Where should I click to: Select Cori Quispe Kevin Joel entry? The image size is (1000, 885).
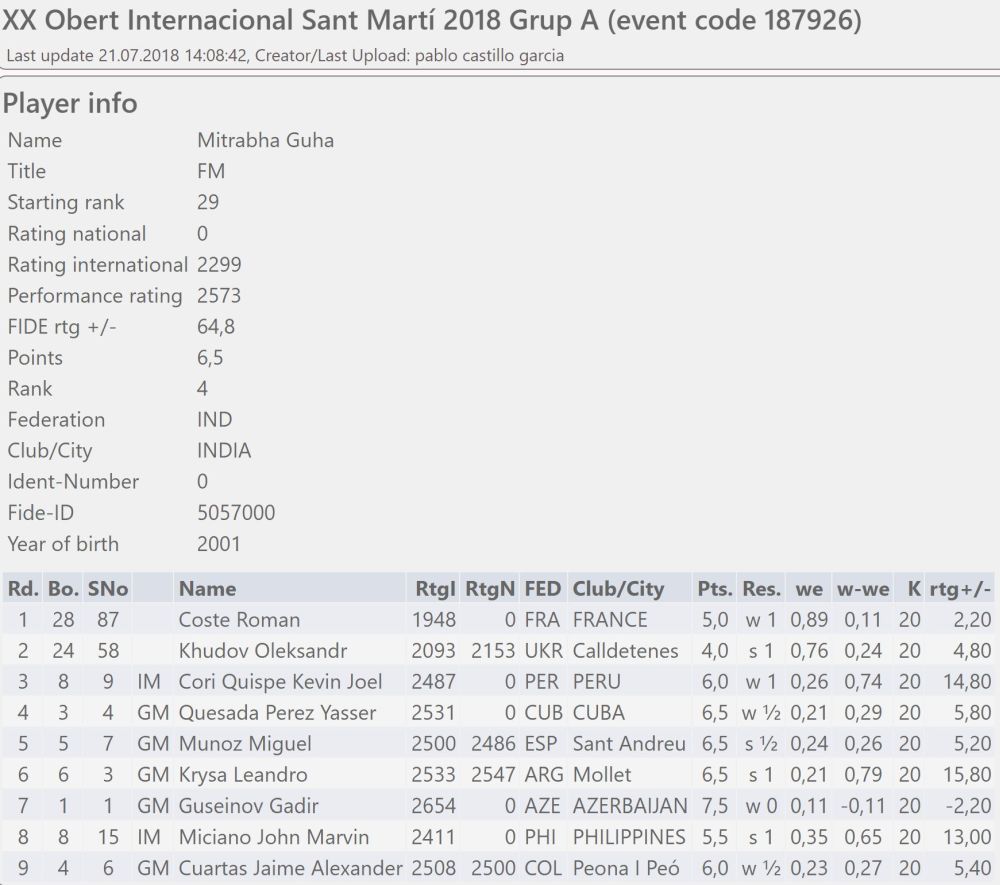(x=280, y=682)
